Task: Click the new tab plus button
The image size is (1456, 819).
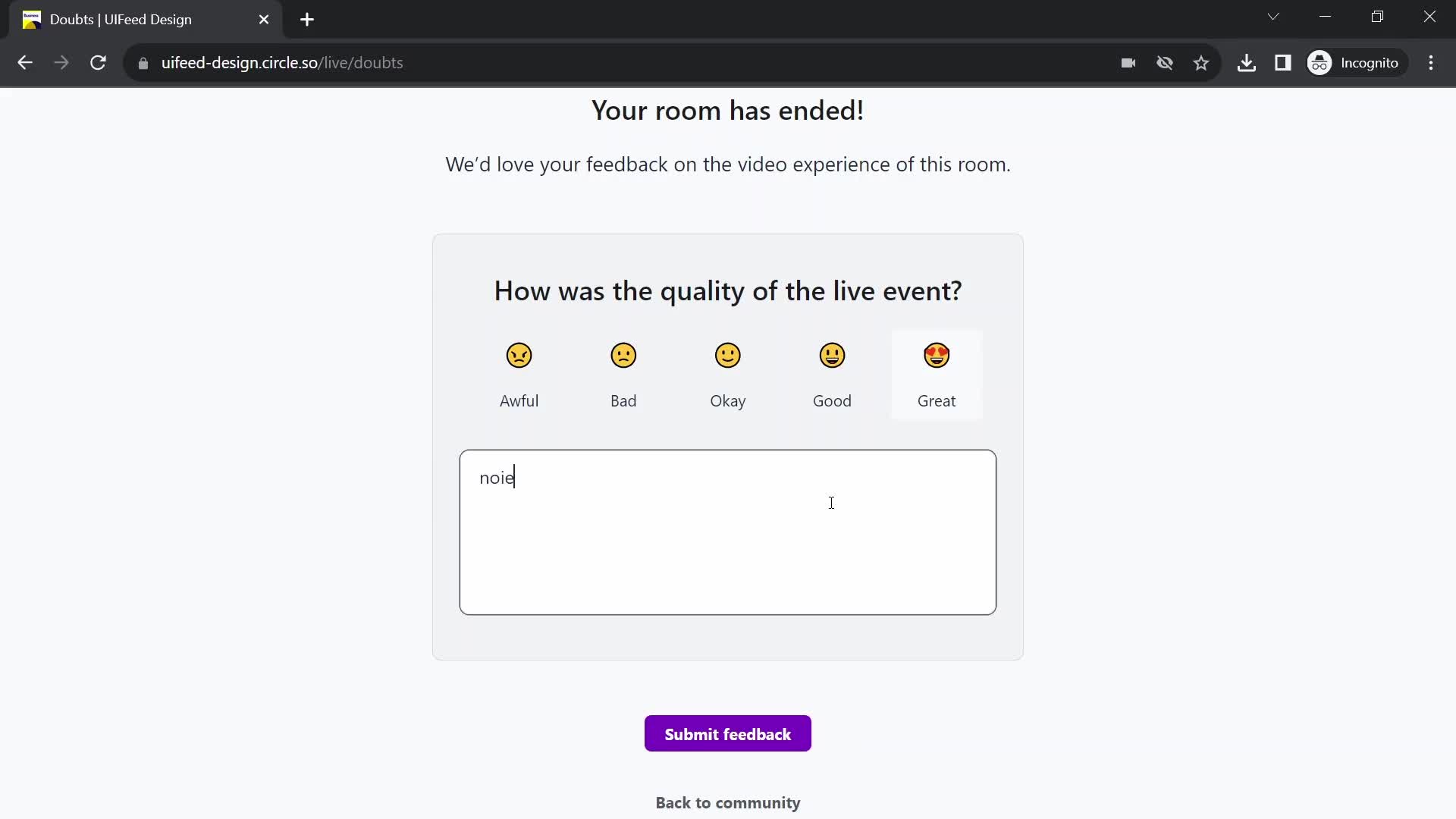Action: click(307, 19)
